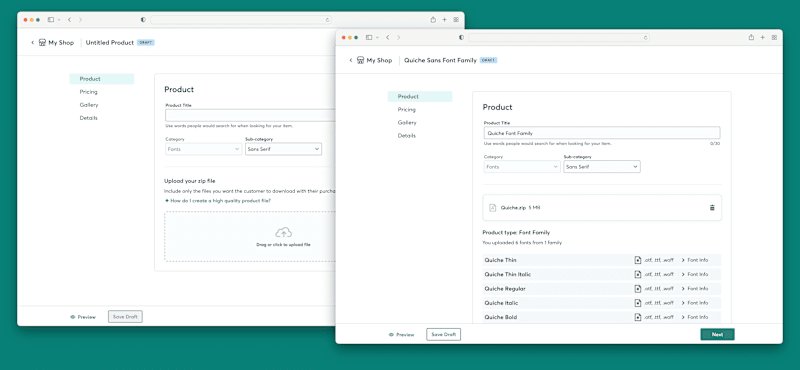This screenshot has height=370, width=800.
Task: Return to My Shop via back arrow in back window
Action: point(32,43)
